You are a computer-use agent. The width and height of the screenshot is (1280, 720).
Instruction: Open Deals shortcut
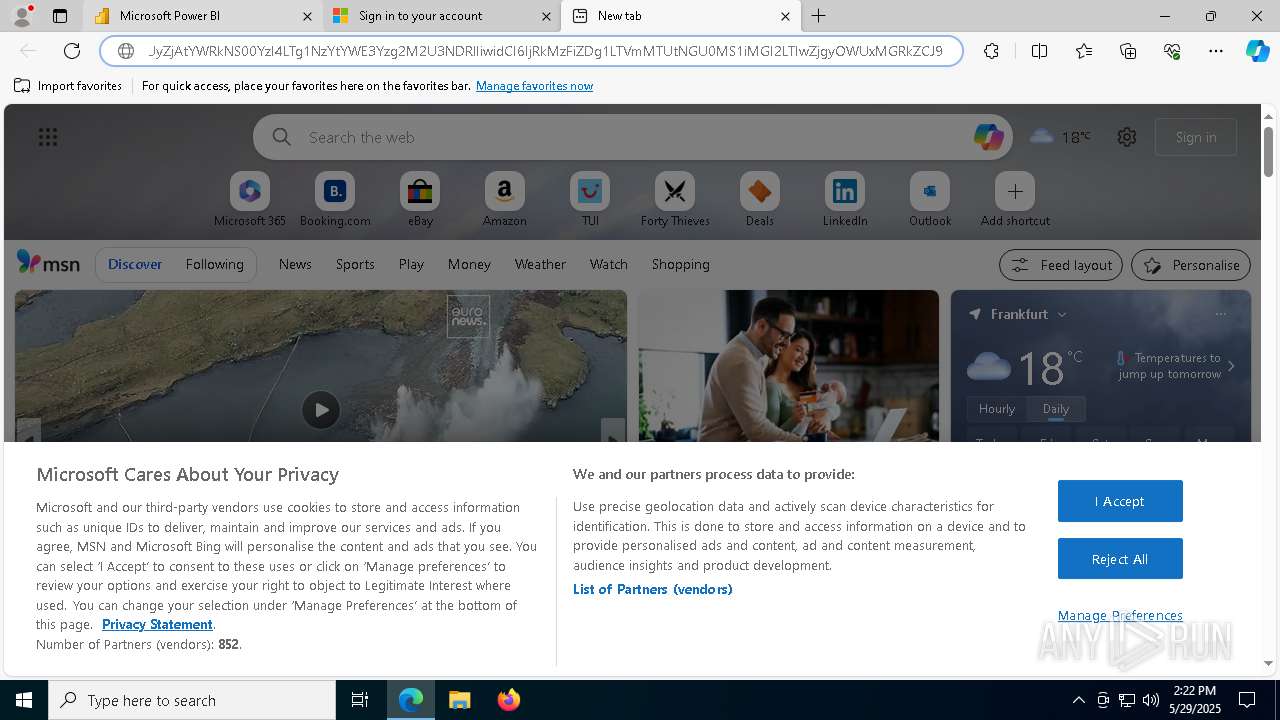coord(760,200)
